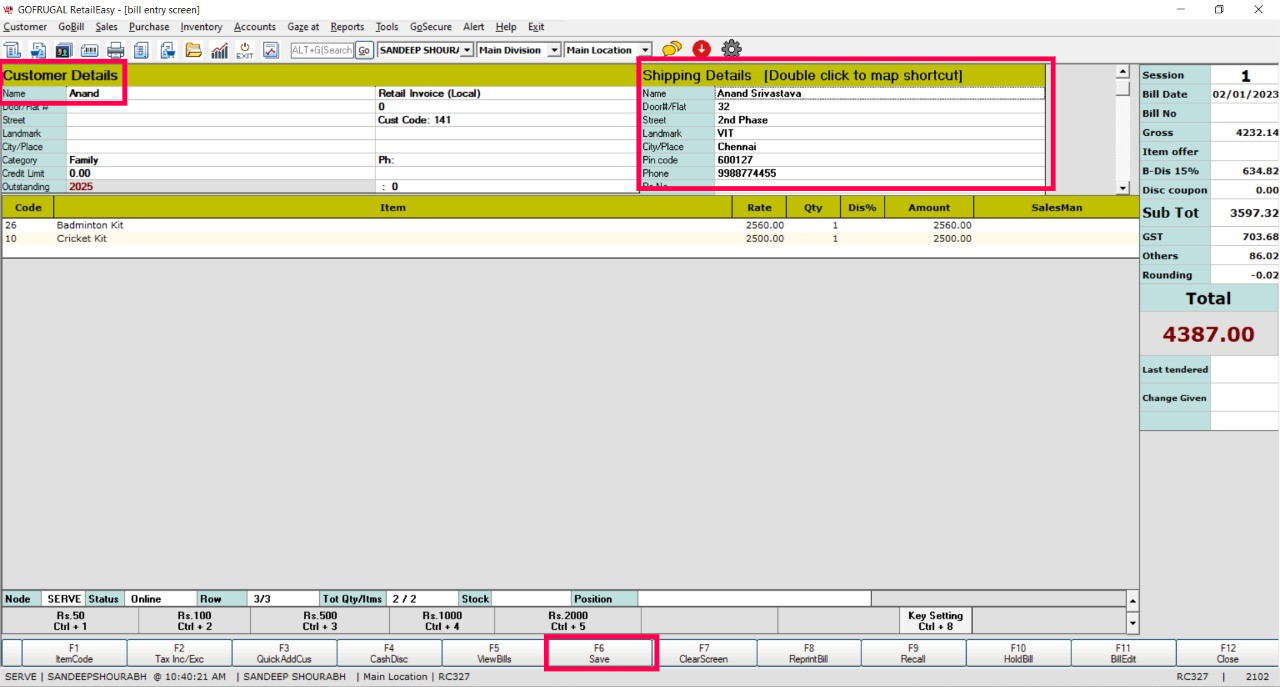
Task: Open the Sales menu
Action: [x=107, y=27]
